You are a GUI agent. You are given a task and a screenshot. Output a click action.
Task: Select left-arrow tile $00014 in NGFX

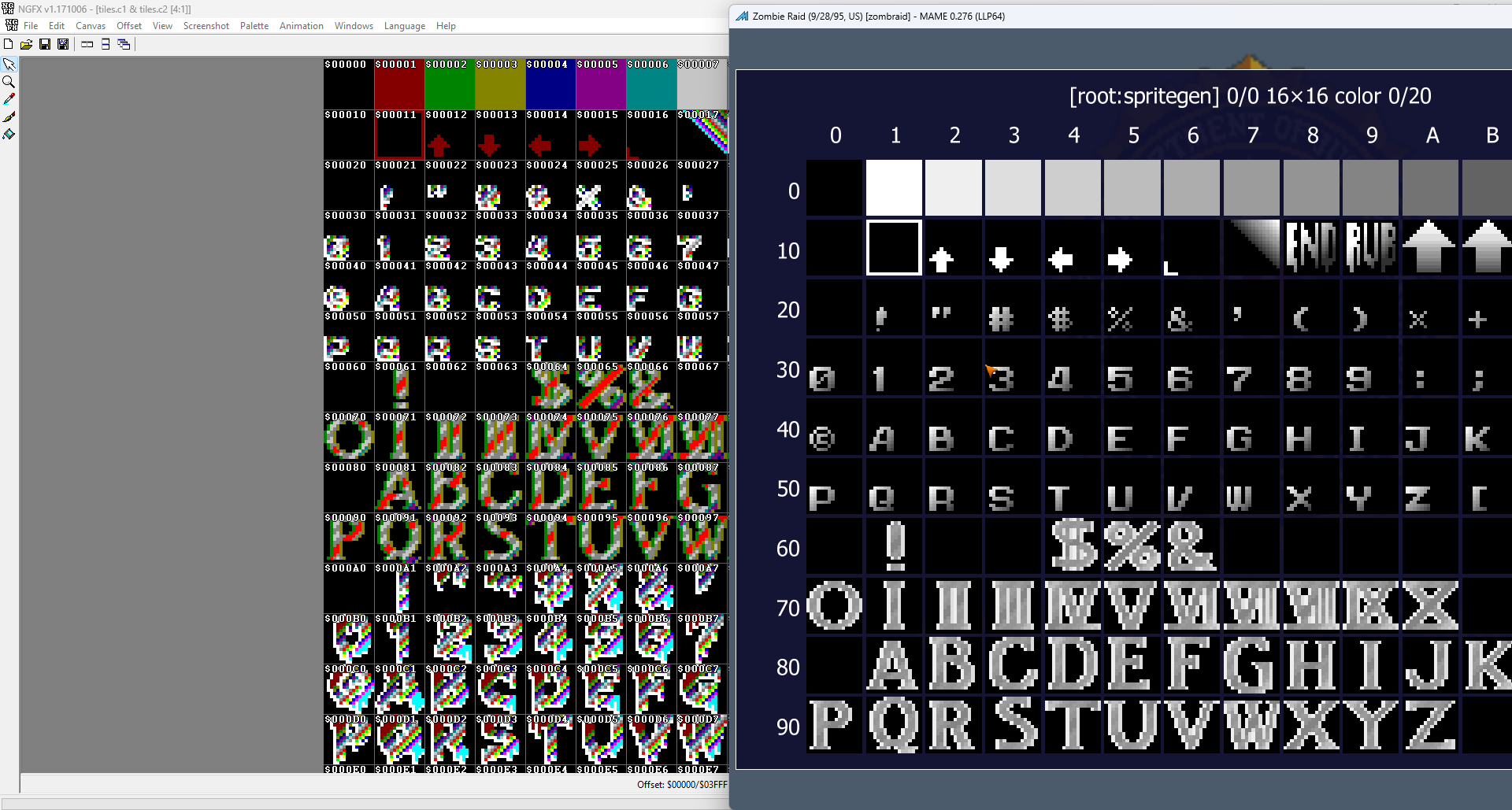550,135
